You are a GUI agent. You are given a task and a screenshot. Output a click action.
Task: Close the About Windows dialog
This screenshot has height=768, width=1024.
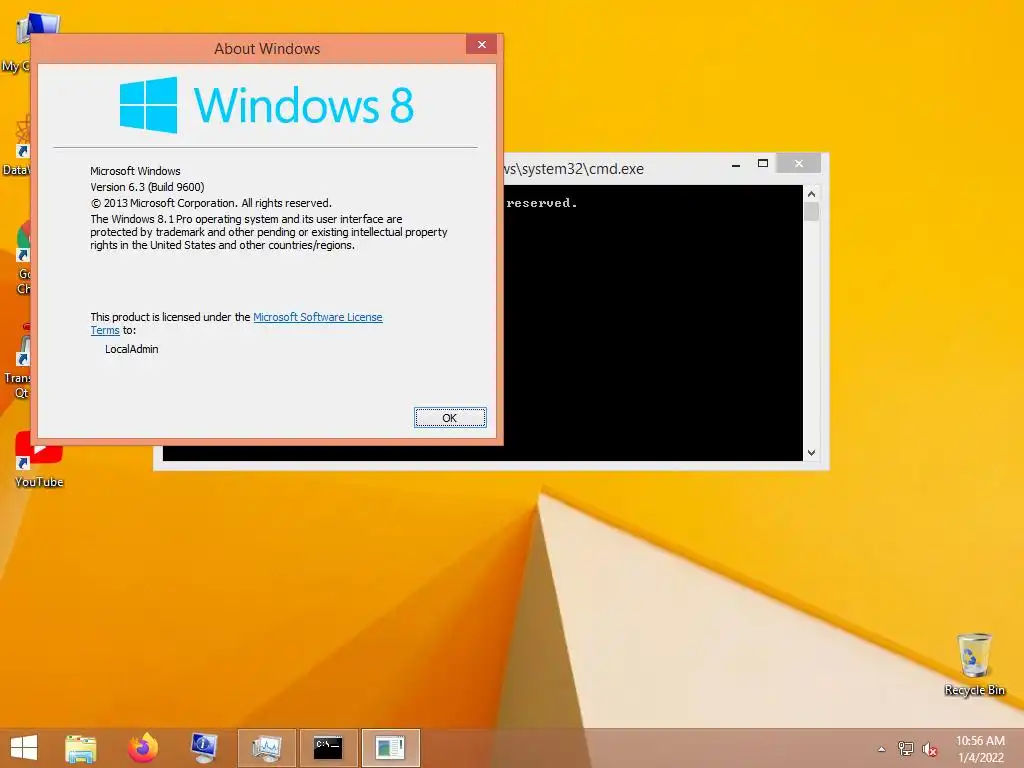pyautogui.click(x=481, y=44)
